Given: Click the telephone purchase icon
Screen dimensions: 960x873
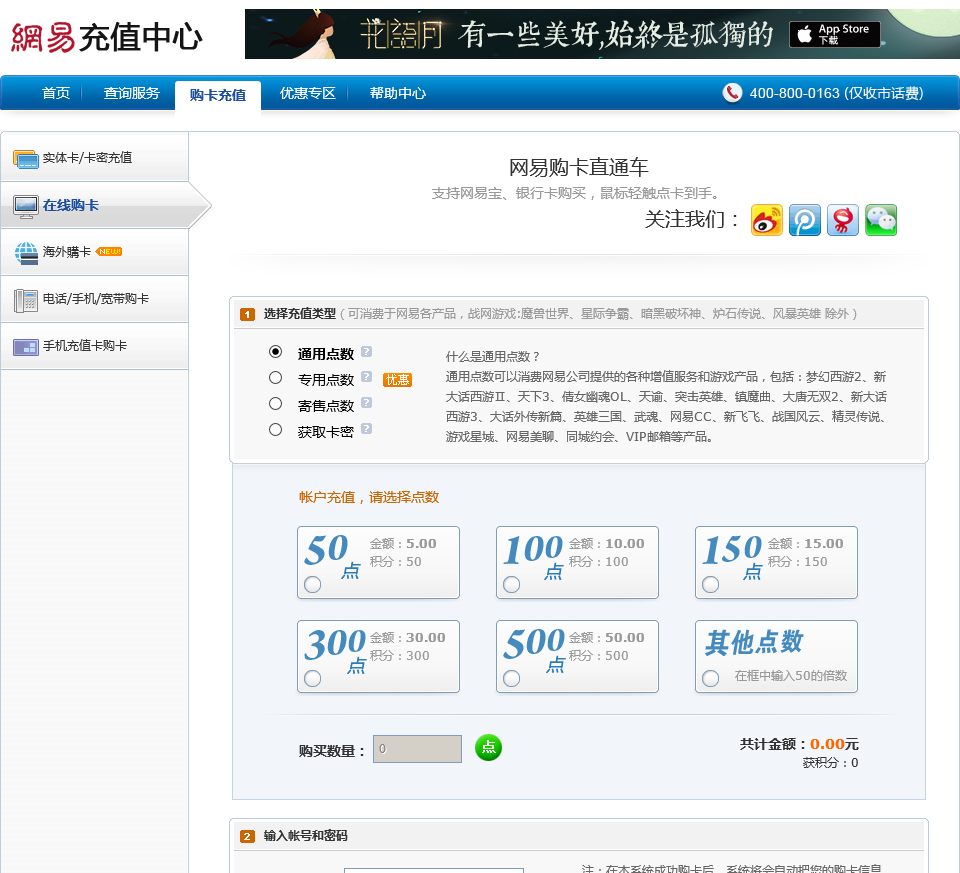Looking at the screenshot, I should tap(26, 301).
